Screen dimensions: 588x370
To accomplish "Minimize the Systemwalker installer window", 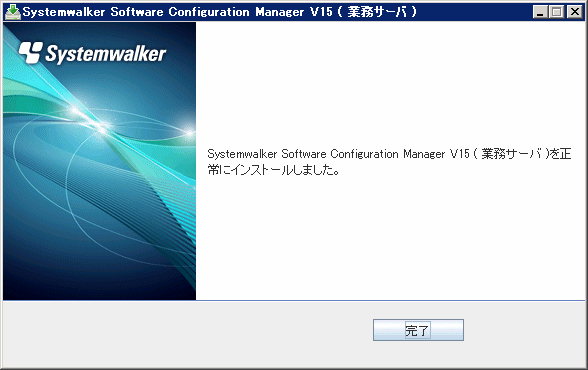I will click(540, 12).
